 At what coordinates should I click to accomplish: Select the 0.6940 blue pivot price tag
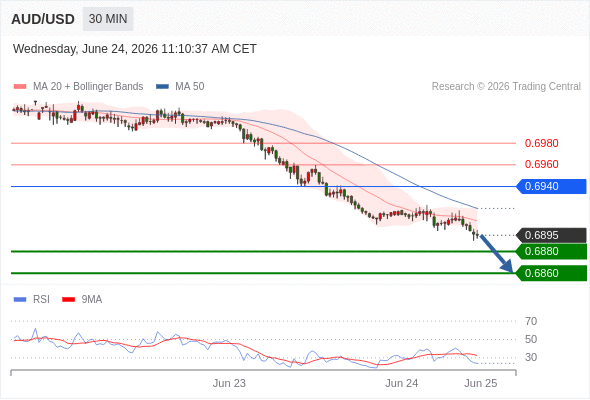pos(551,186)
